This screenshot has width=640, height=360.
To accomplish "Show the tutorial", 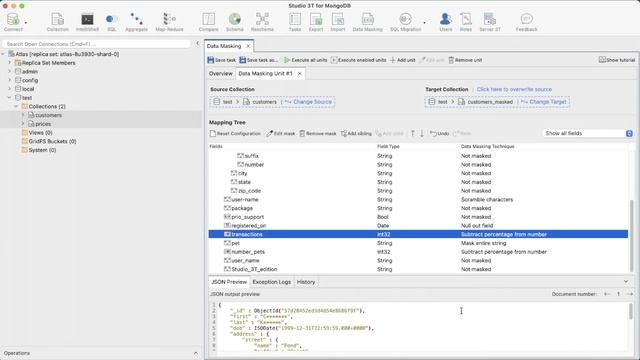I will point(617,60).
